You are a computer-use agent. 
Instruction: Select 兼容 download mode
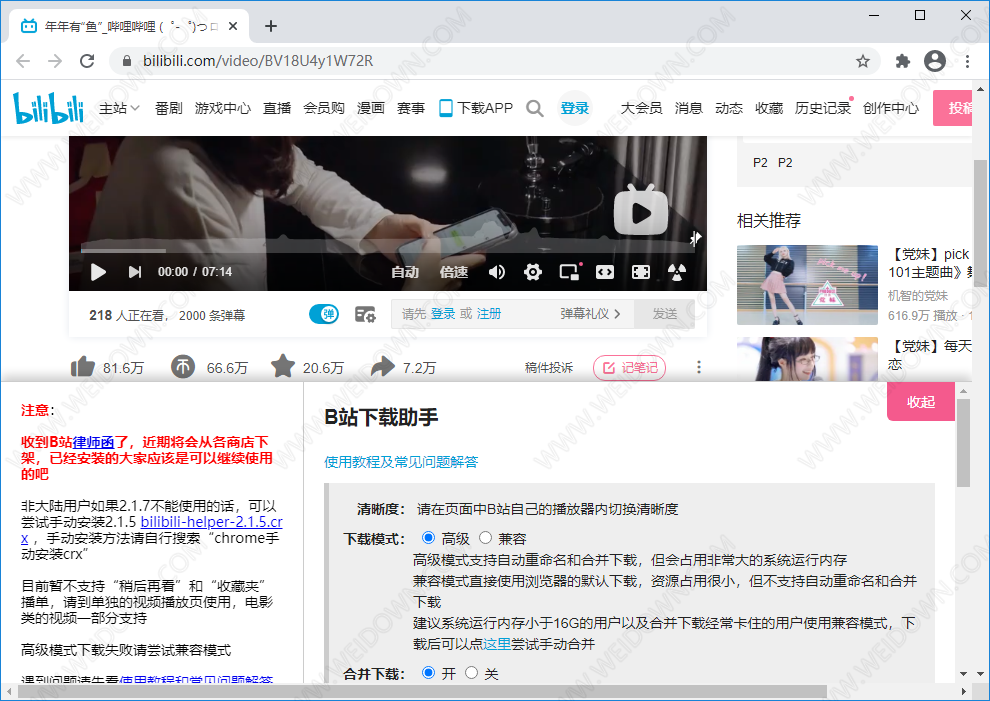point(485,538)
